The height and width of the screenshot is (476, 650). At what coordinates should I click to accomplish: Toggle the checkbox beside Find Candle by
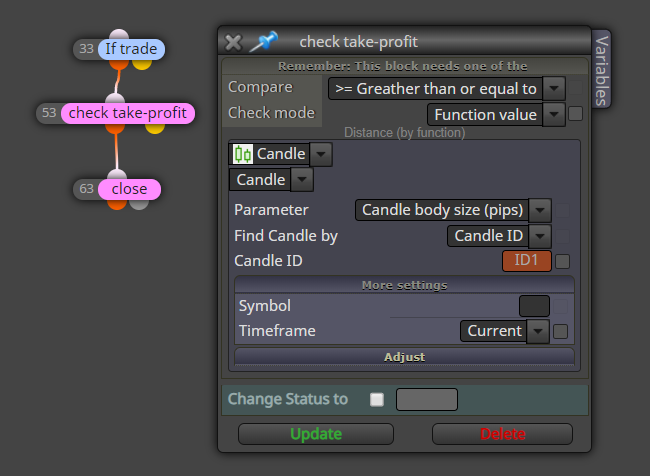coord(562,236)
